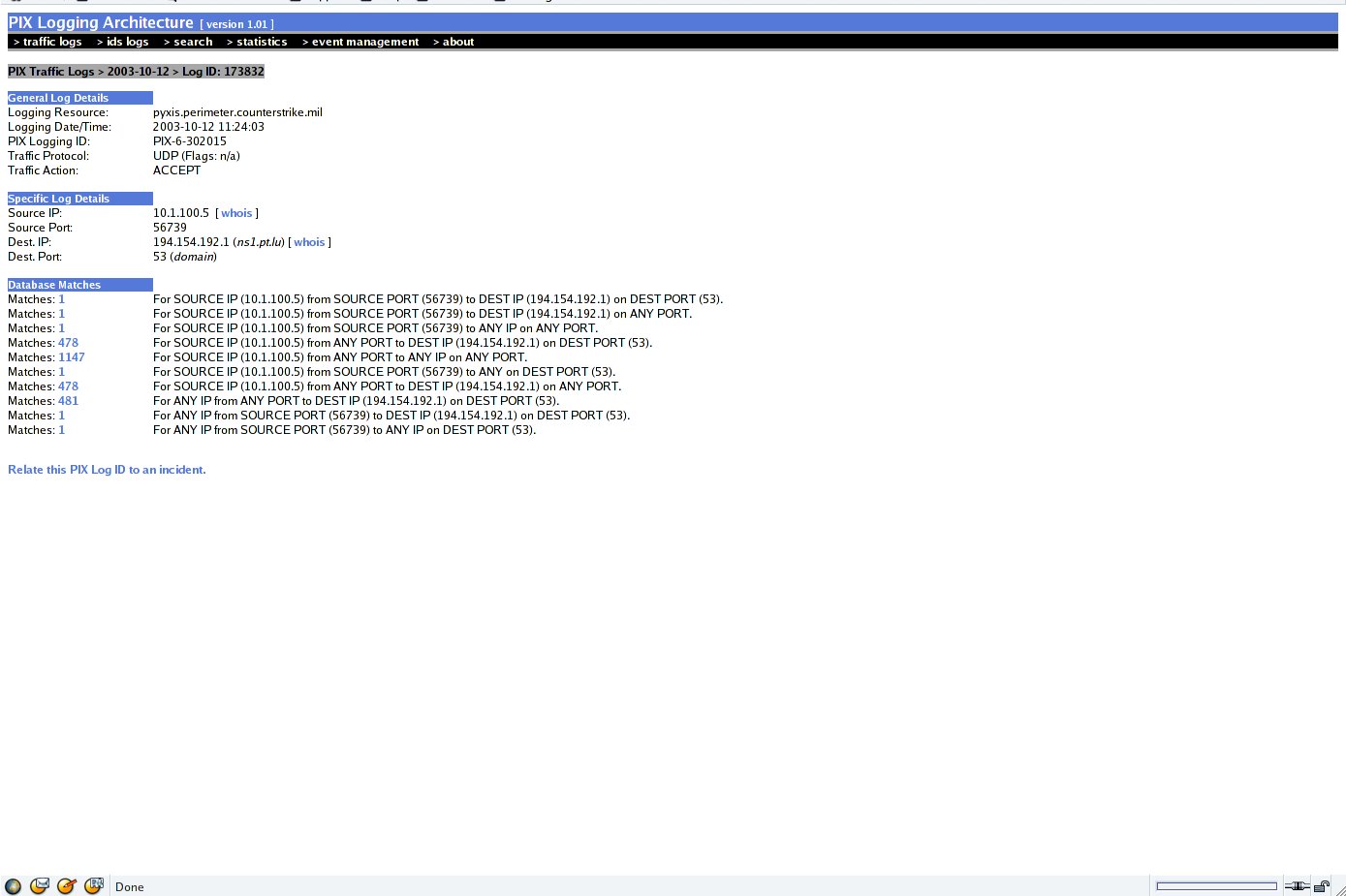This screenshot has height=896, width=1346.
Task: Open the first Matches: 1 link
Action: [x=61, y=299]
